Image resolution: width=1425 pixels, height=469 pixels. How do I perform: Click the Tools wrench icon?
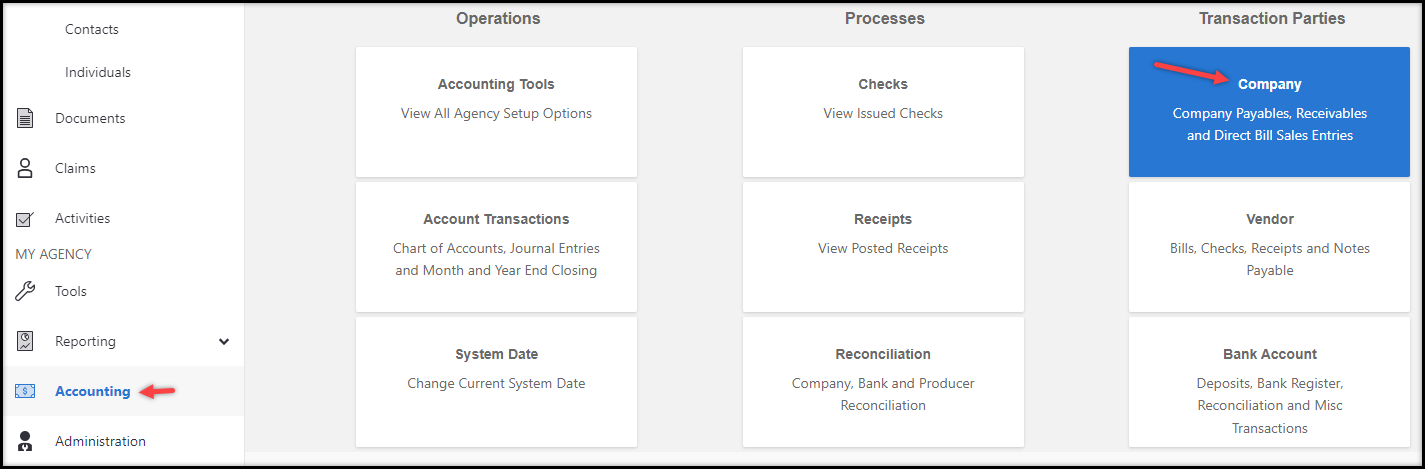point(26,291)
